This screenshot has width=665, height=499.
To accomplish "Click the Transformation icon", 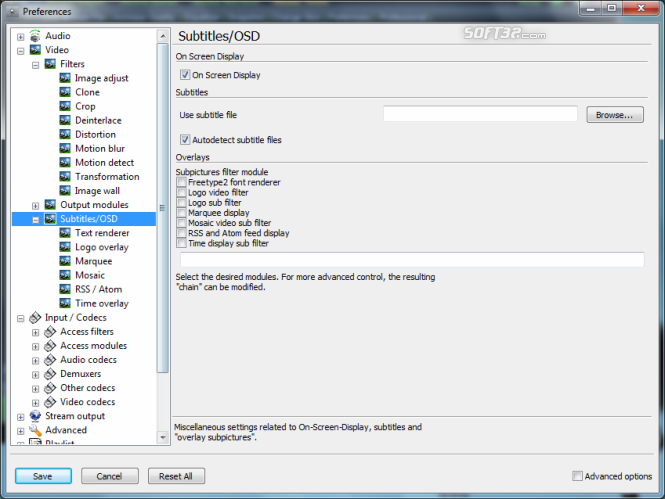I will click(x=65, y=176).
